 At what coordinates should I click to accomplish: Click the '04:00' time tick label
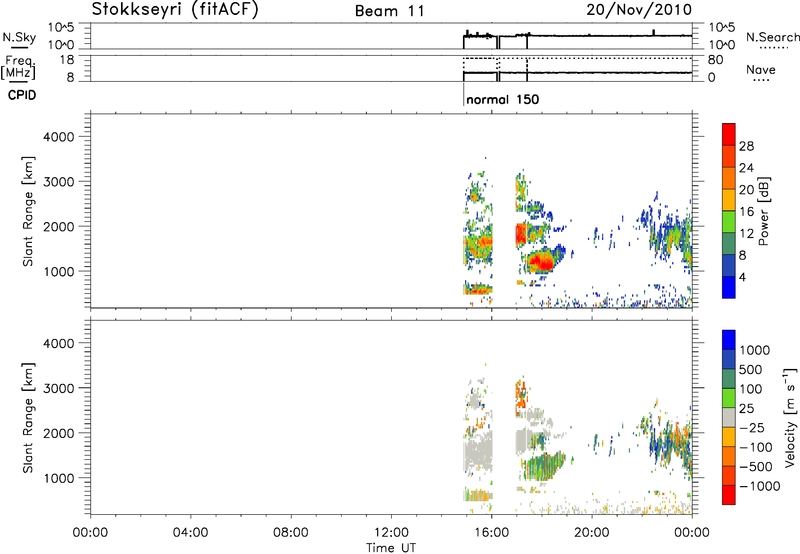point(190,533)
